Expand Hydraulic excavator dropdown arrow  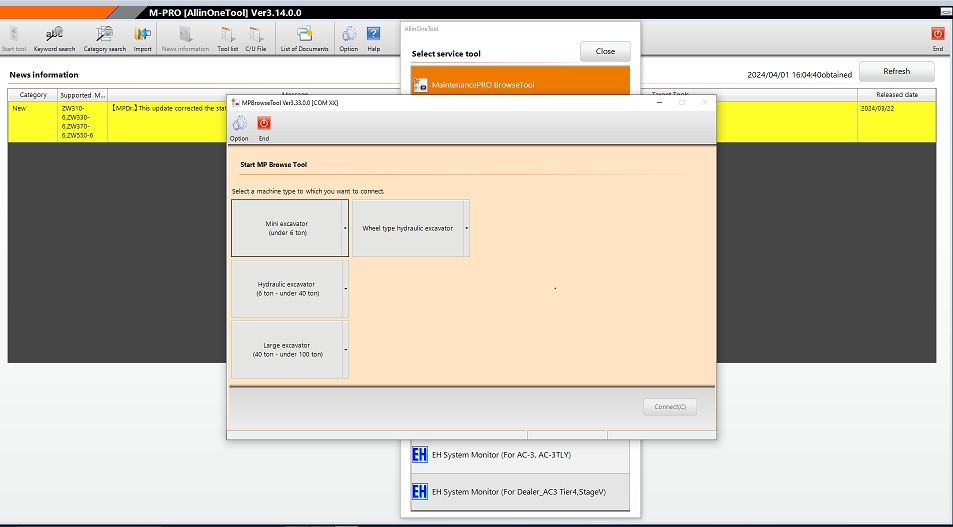click(346, 289)
